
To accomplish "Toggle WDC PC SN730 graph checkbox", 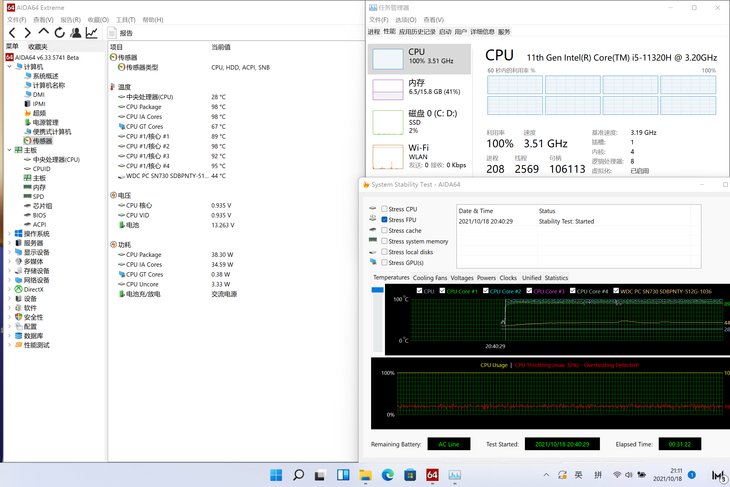I will (616, 291).
